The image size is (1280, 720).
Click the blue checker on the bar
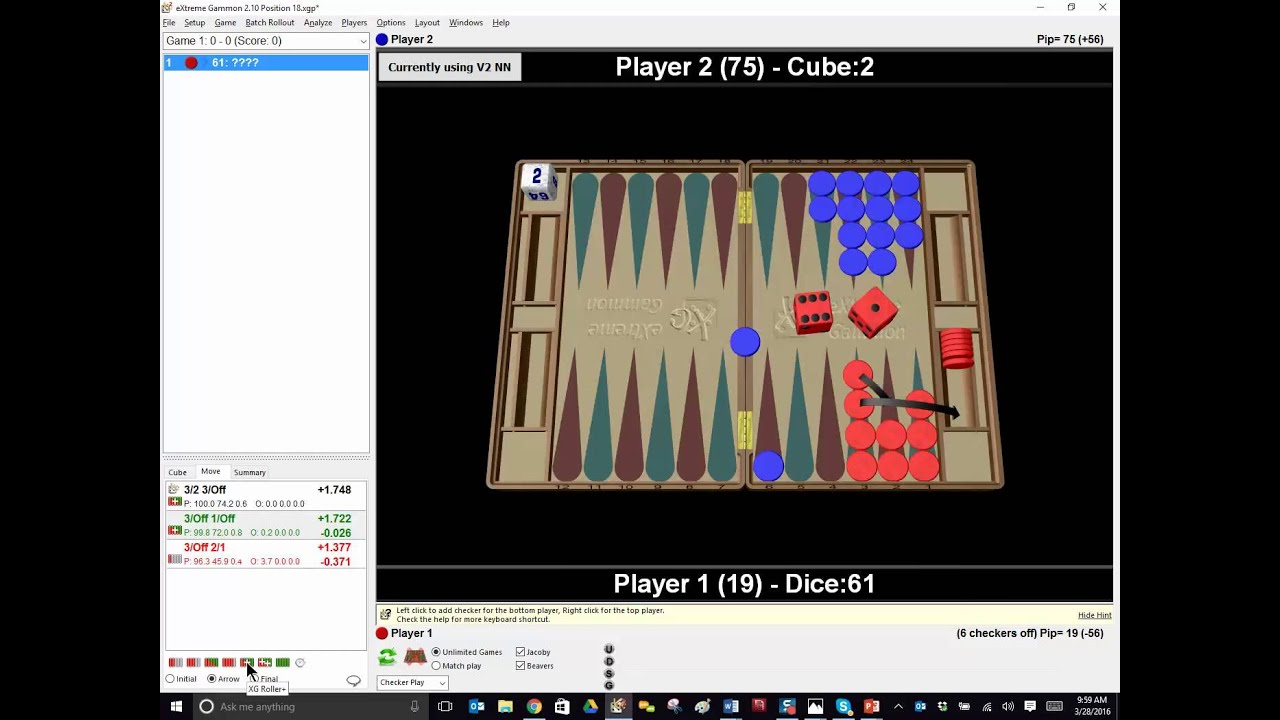tap(745, 342)
